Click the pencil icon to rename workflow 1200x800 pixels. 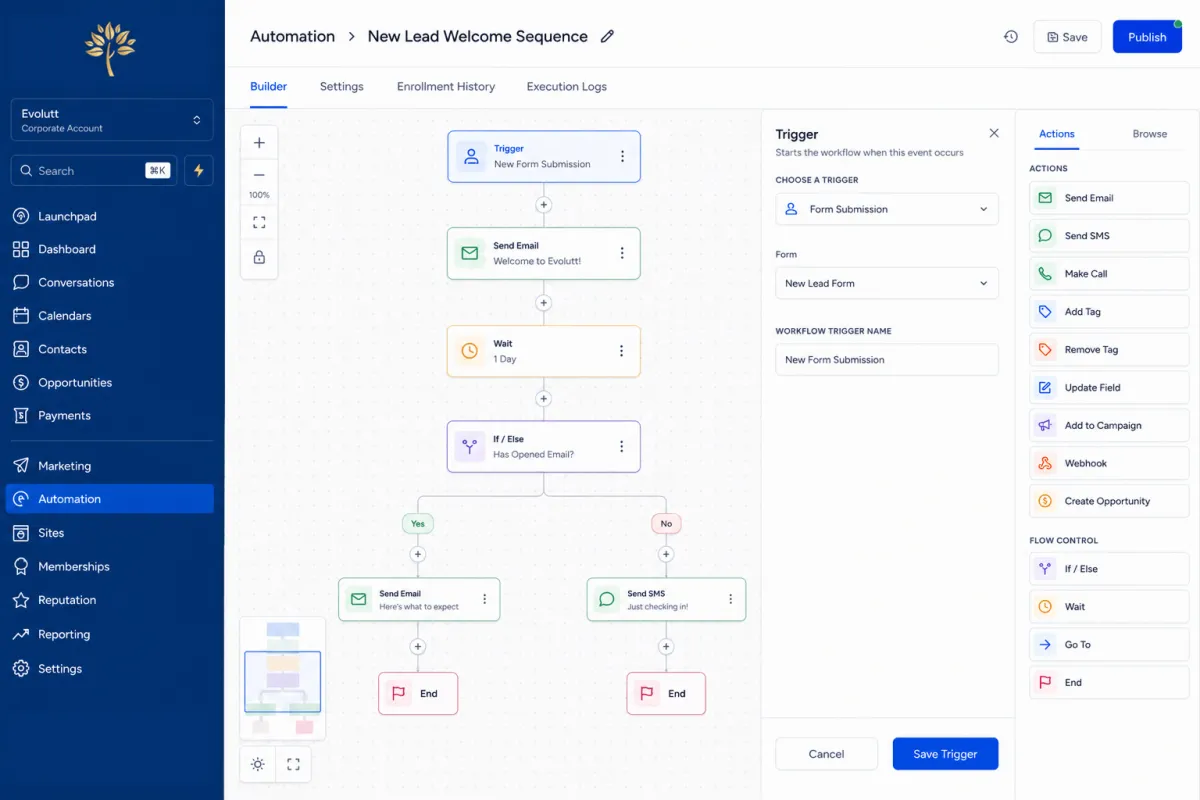coord(607,37)
